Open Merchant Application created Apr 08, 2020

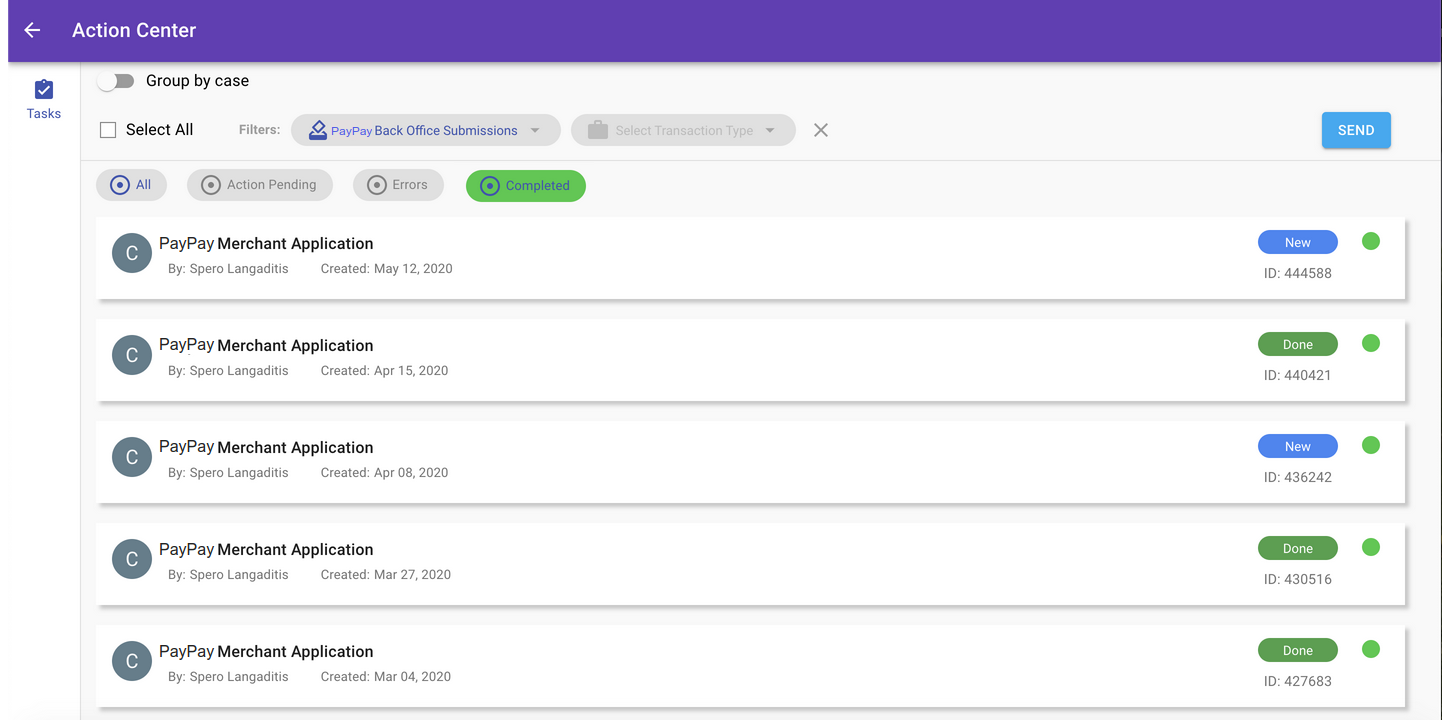(751, 462)
